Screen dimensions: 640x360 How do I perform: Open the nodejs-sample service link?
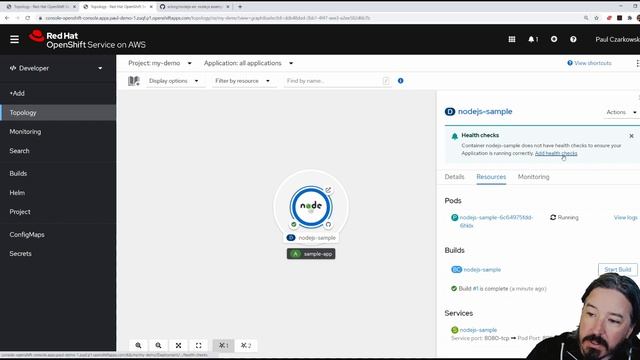coord(478,330)
